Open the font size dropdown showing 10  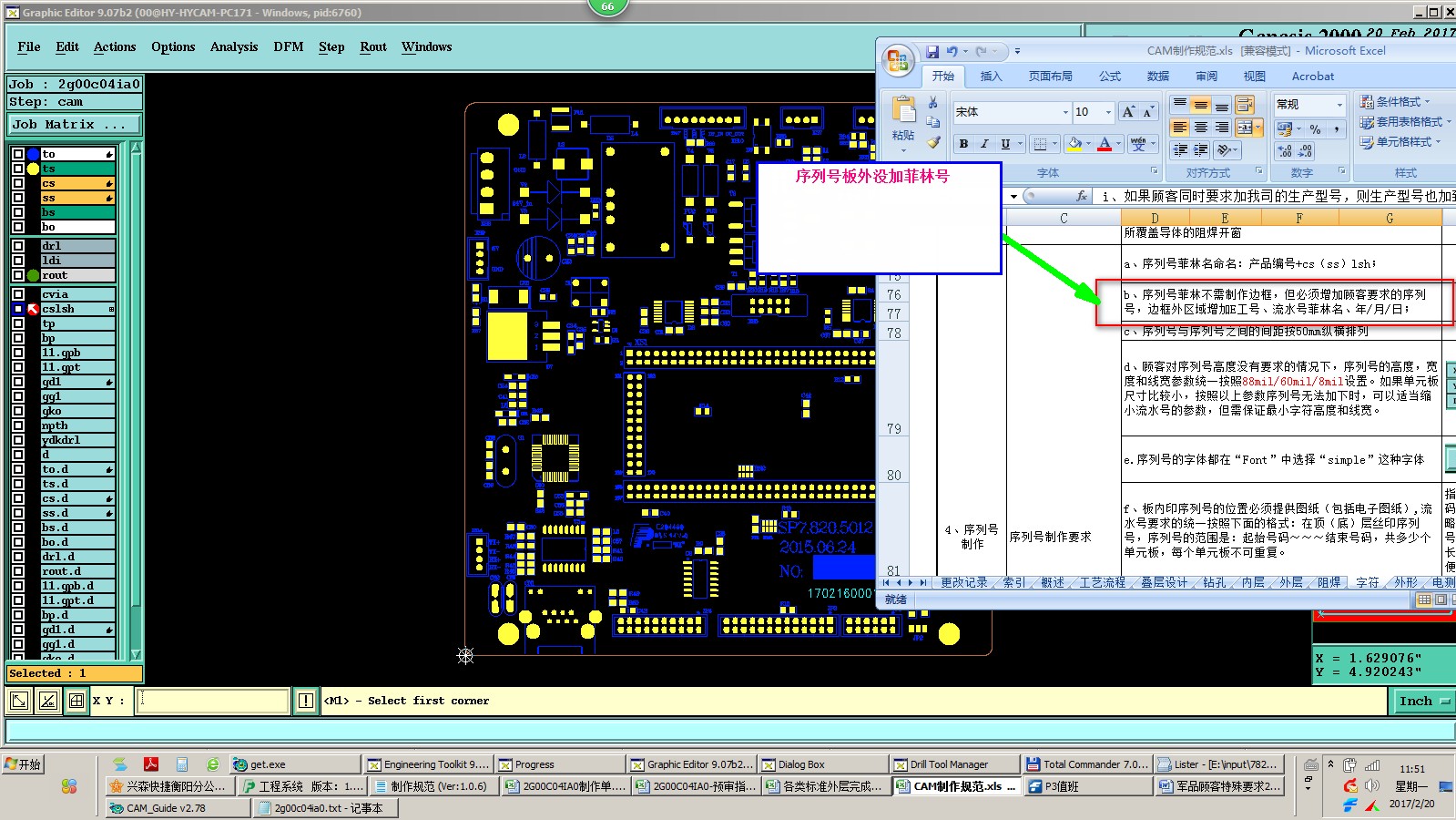click(1108, 112)
